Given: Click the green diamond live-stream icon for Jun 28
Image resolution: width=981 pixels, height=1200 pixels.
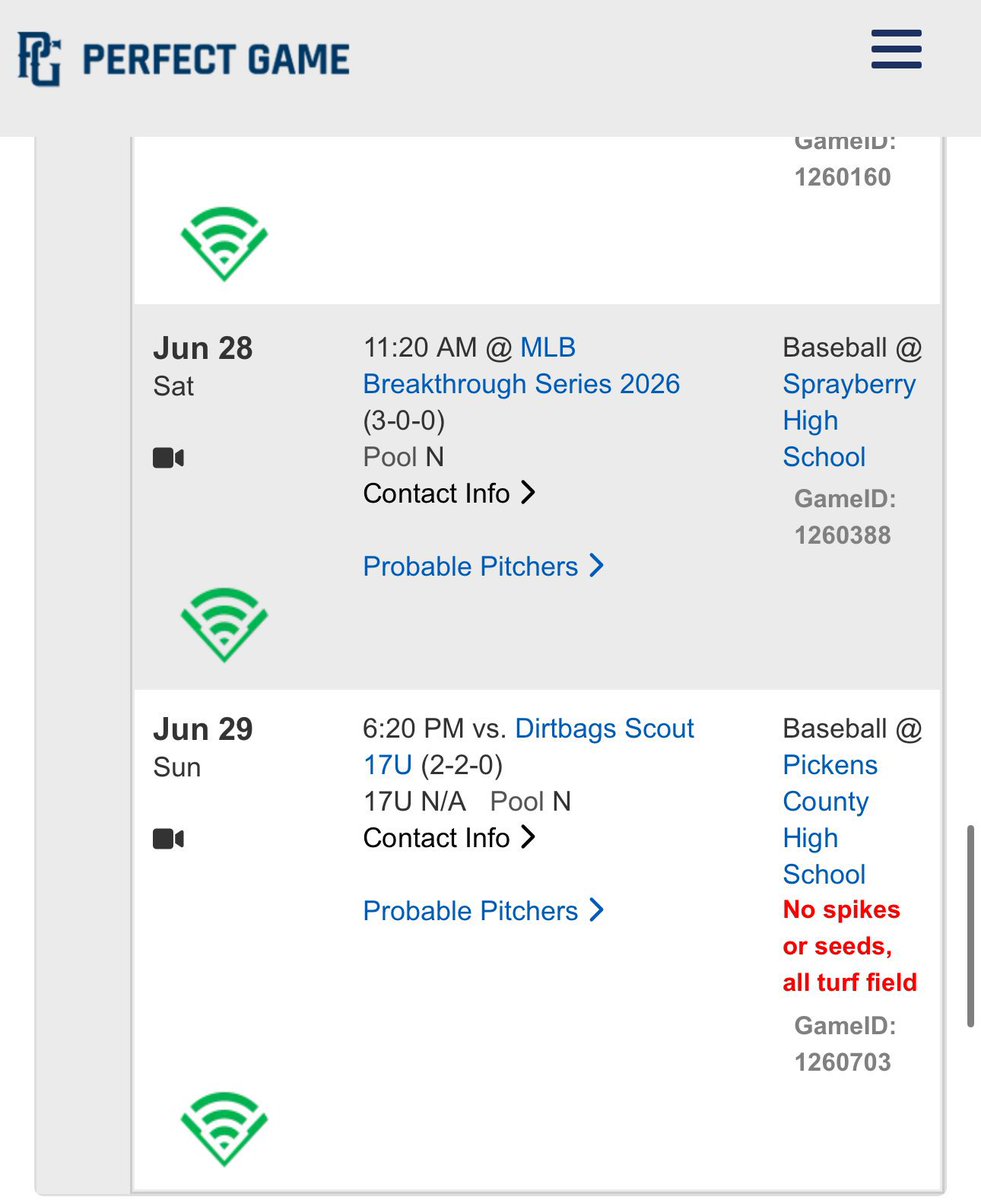Looking at the screenshot, I should tap(224, 624).
